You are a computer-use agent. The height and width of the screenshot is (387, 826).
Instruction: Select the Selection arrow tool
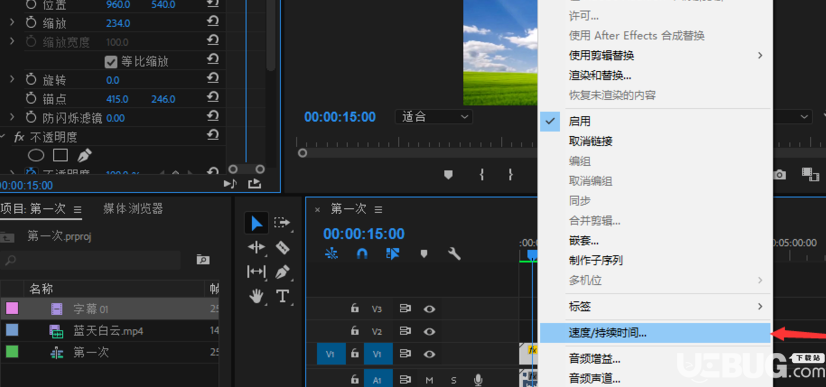pos(257,223)
